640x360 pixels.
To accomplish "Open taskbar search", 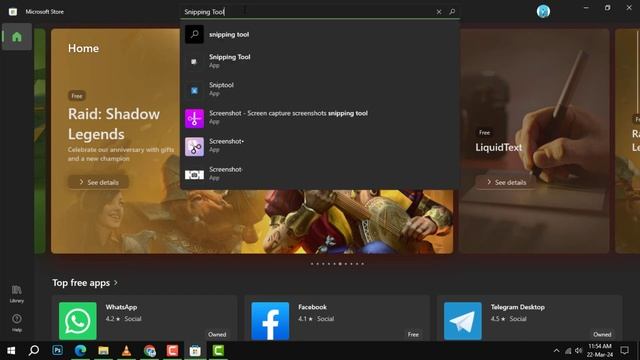I will (x=34, y=351).
